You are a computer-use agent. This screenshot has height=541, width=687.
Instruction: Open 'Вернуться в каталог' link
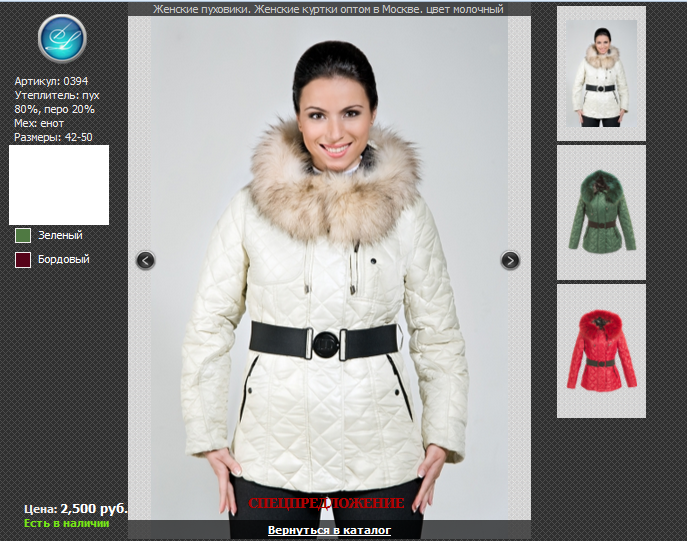click(329, 530)
